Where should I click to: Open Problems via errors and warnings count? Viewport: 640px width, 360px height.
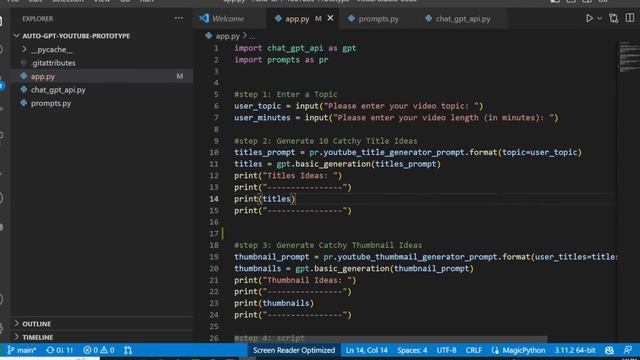tap(98, 350)
